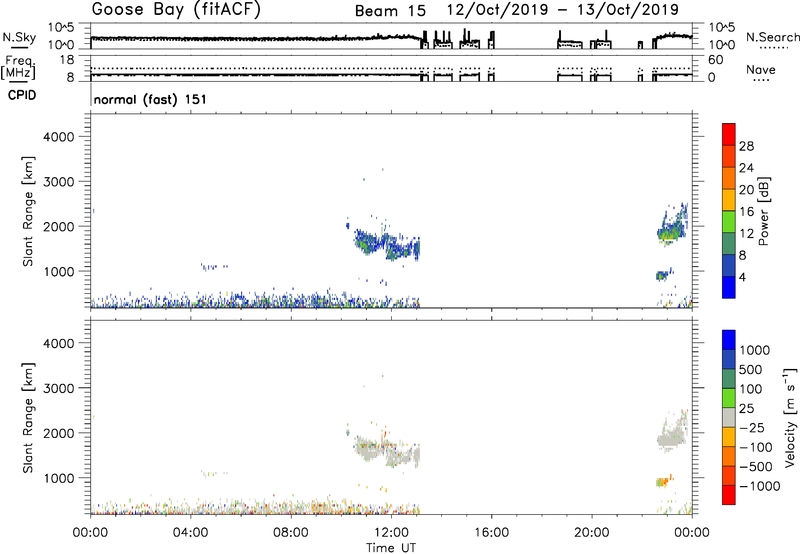The width and height of the screenshot is (800, 554).
Task: Click the '10^5' label near N.Search
Action: (x=722, y=28)
